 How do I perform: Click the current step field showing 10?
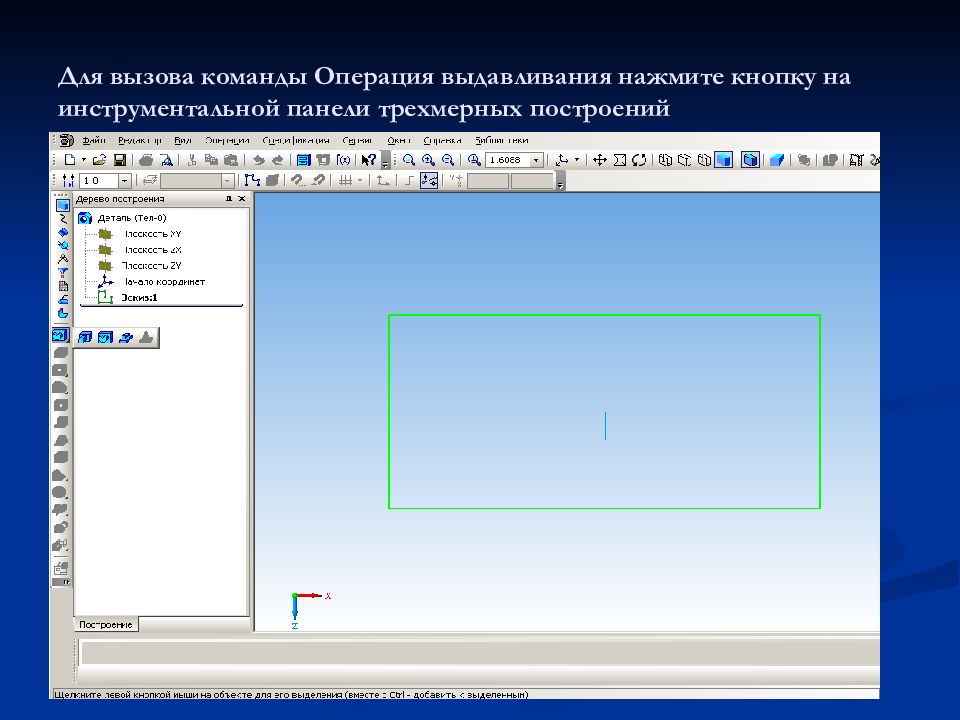pyautogui.click(x=99, y=181)
